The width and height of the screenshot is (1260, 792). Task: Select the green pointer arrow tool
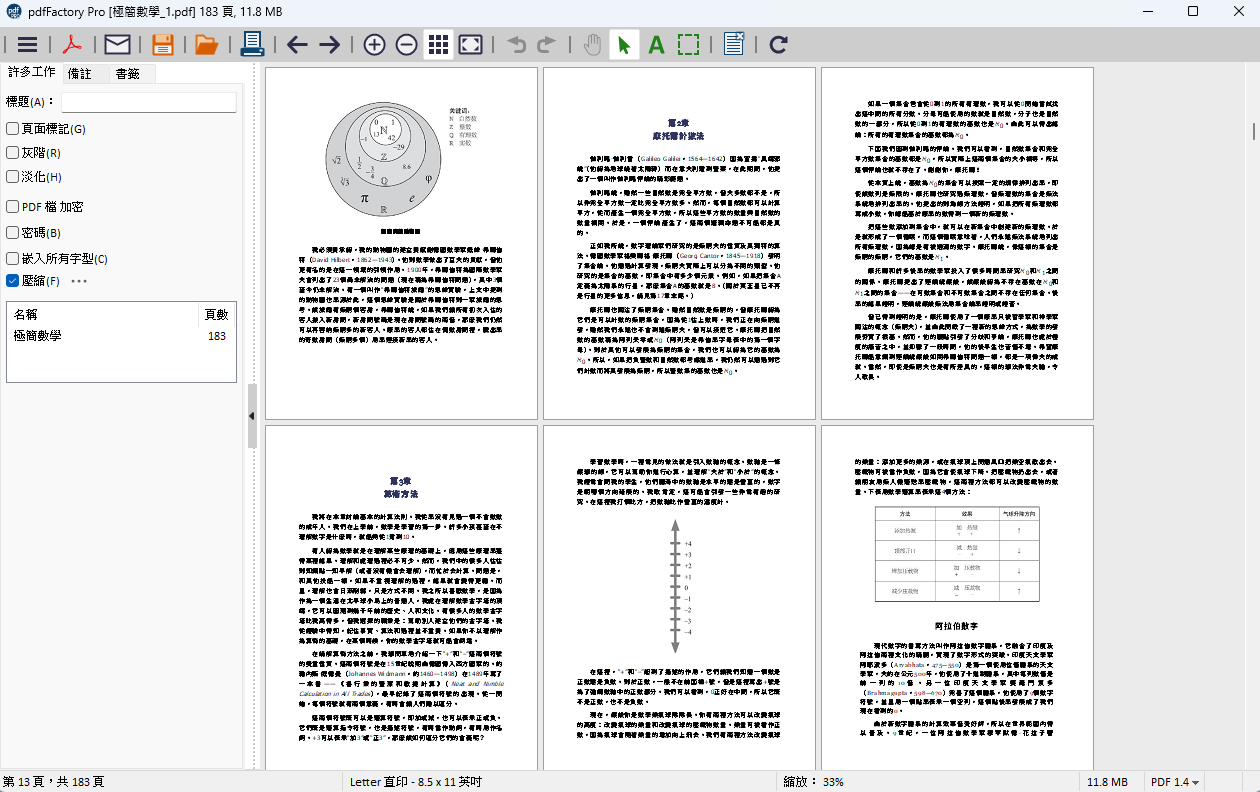pos(624,44)
